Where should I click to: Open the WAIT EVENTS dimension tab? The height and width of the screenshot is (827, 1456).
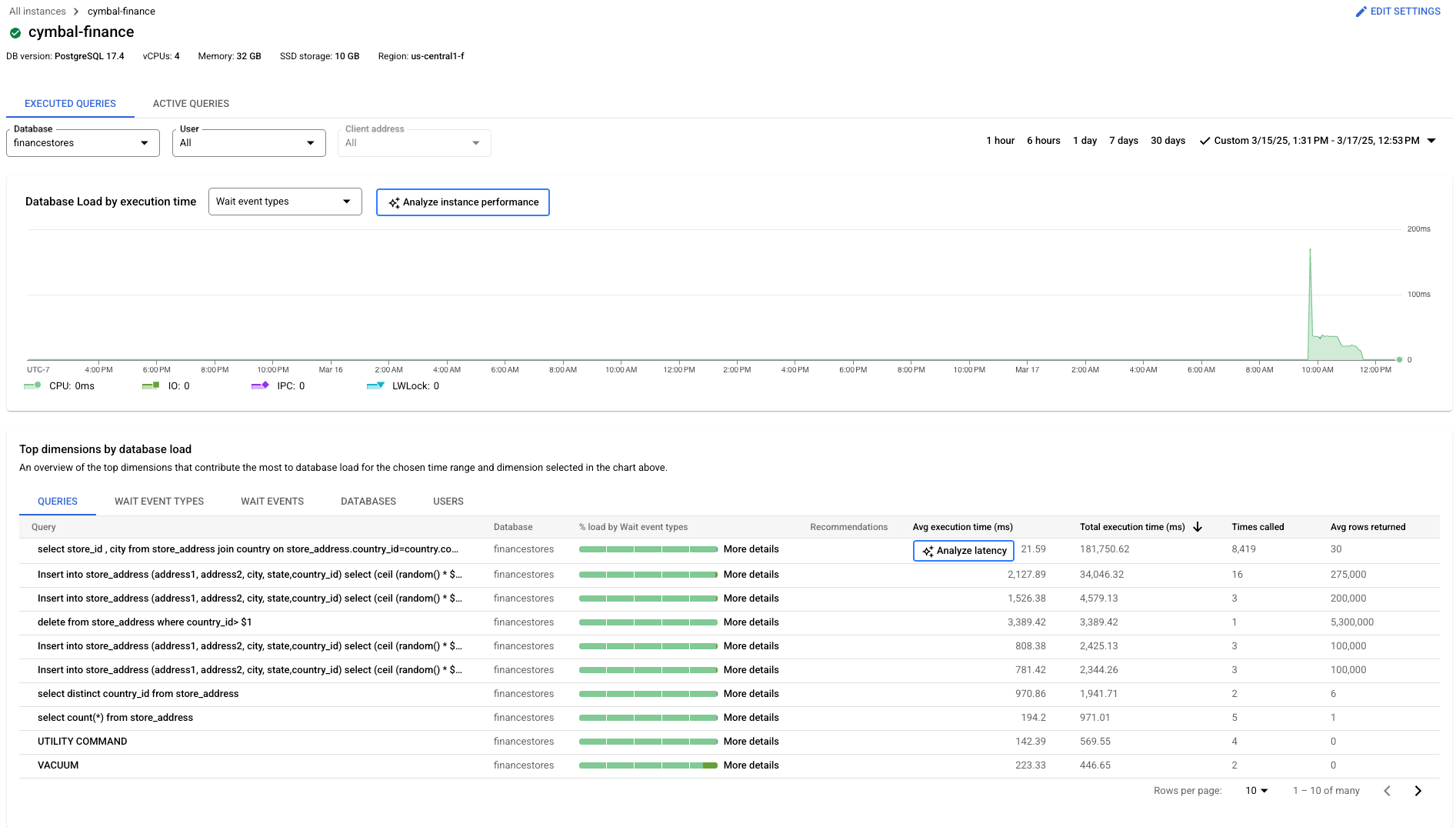tap(272, 501)
